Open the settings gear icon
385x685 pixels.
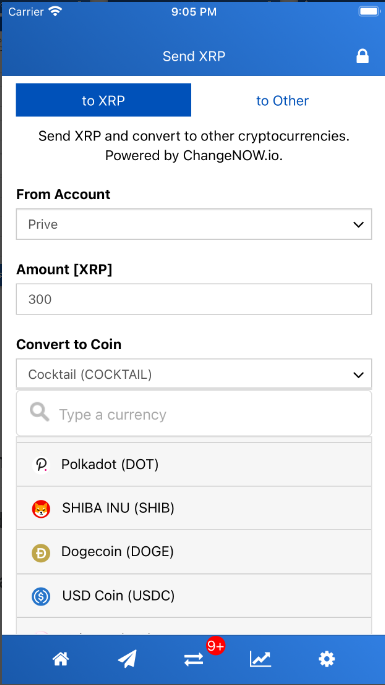tap(326, 659)
